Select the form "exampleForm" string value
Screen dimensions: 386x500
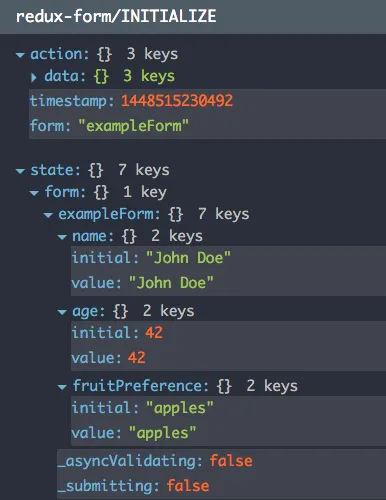(x=133, y=126)
